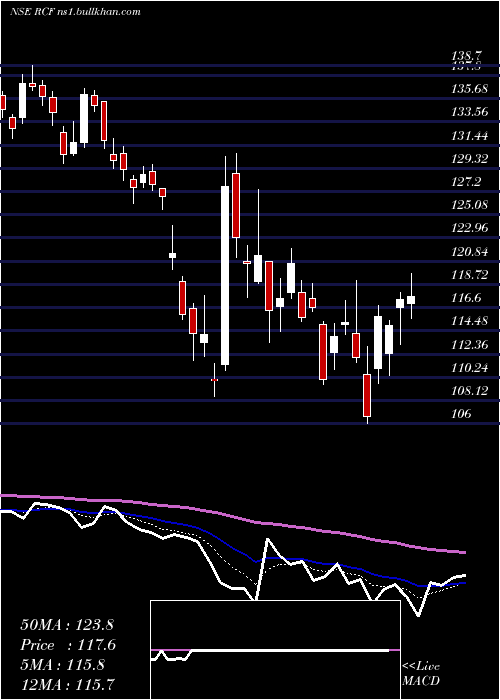Select the 112.36 price axis label
Viewport: 500px width, 700px height.
(x=469, y=345)
